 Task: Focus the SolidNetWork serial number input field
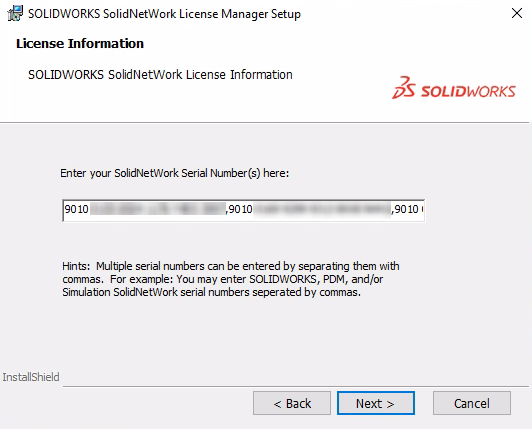coord(243,210)
